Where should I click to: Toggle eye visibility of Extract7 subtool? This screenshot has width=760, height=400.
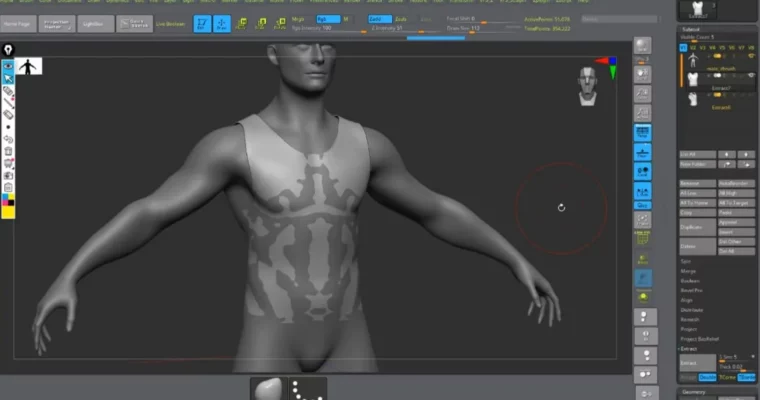(751, 76)
